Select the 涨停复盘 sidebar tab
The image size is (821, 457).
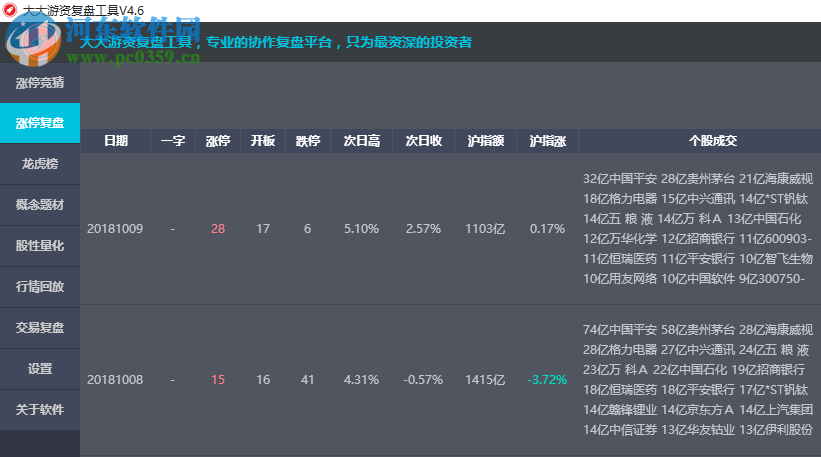pyautogui.click(x=40, y=124)
